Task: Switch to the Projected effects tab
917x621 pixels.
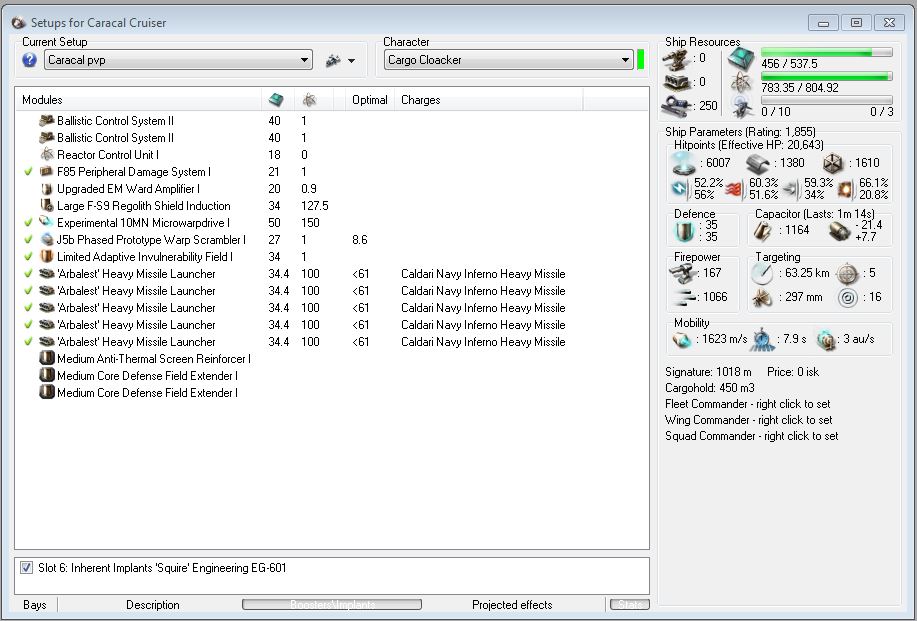Action: coord(512,605)
